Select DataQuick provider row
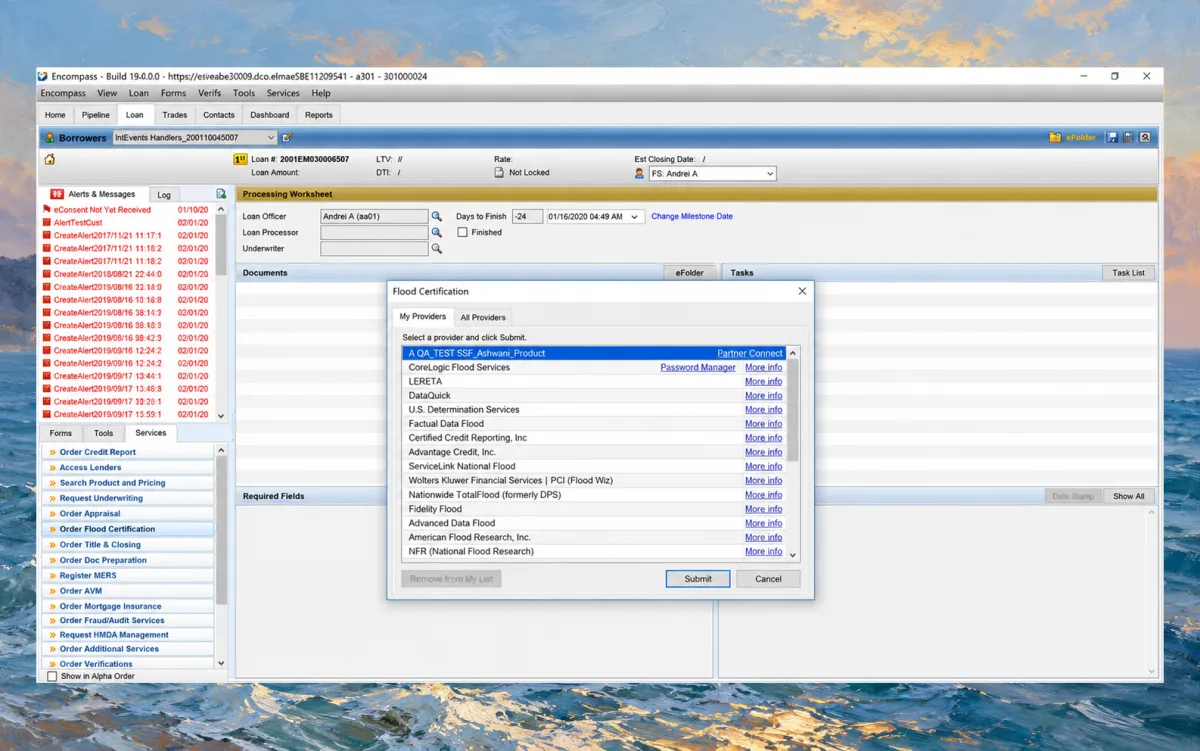The height and width of the screenshot is (751, 1200). point(594,395)
